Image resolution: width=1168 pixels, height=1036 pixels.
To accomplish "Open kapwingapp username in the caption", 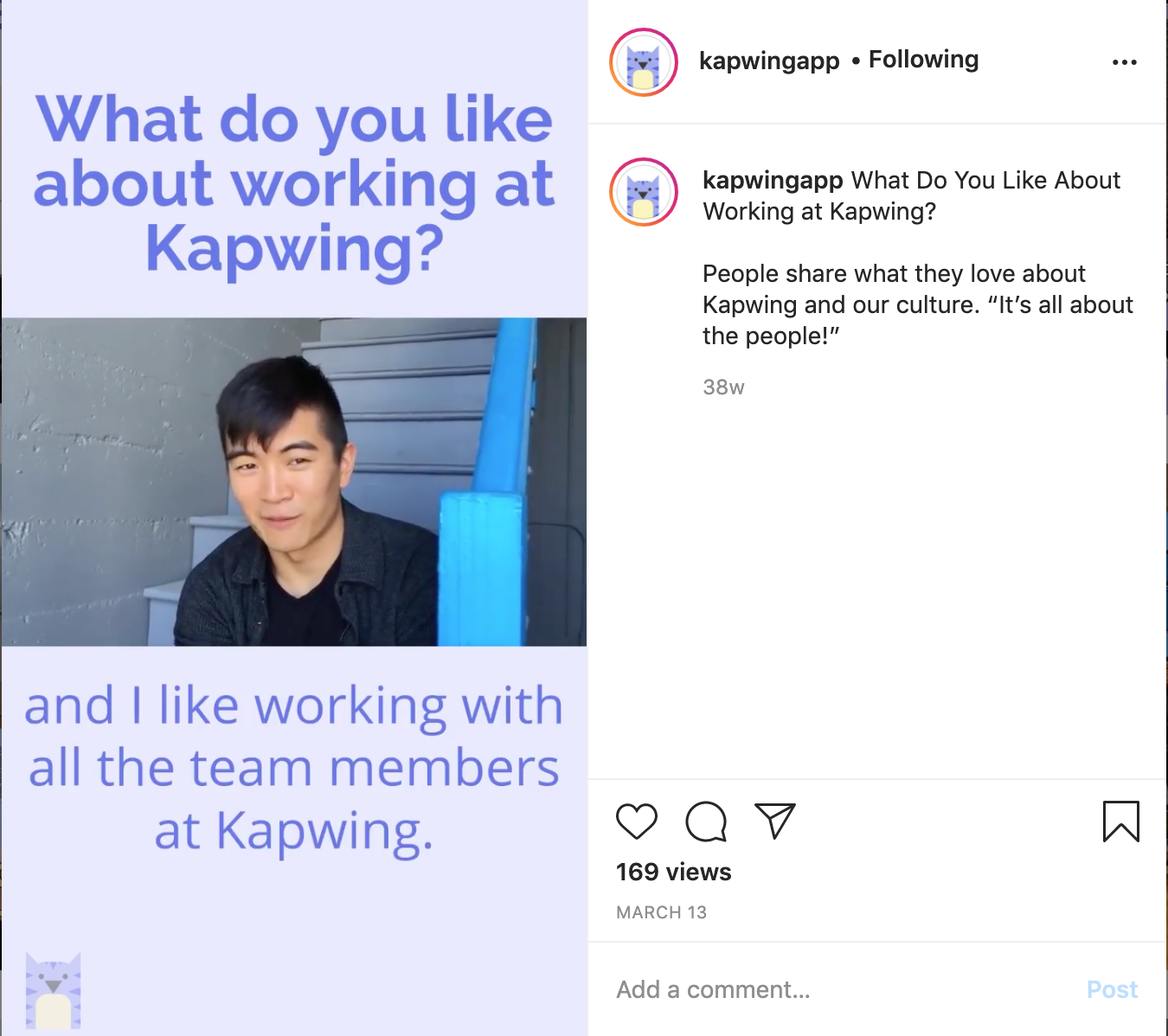I will pyautogui.click(x=773, y=181).
